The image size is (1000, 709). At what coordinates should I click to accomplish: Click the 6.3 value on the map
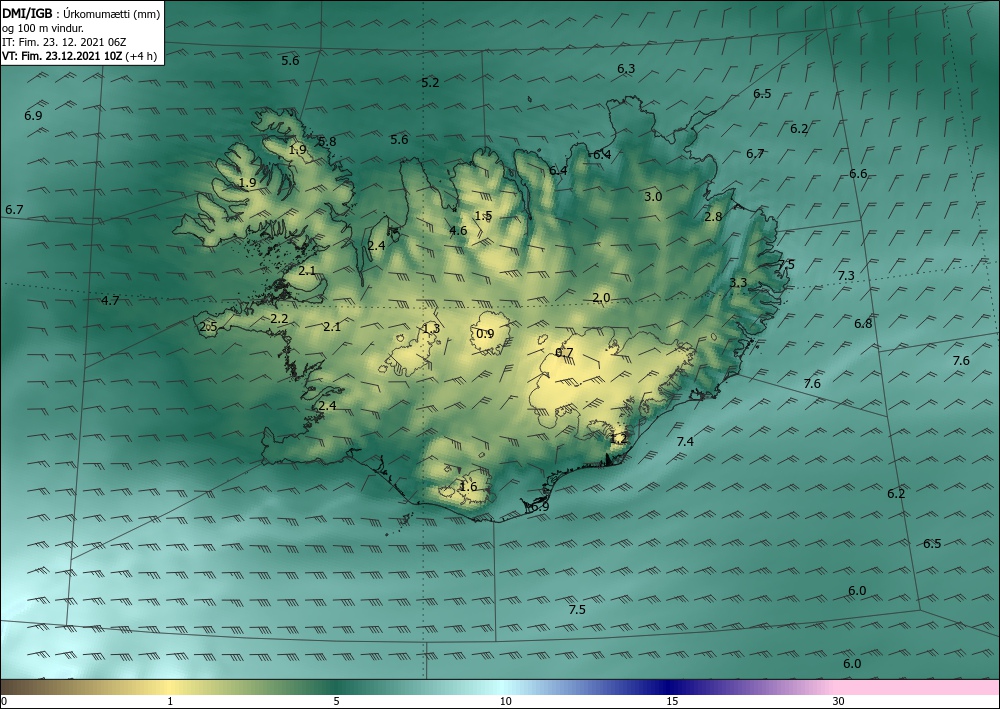(626, 69)
